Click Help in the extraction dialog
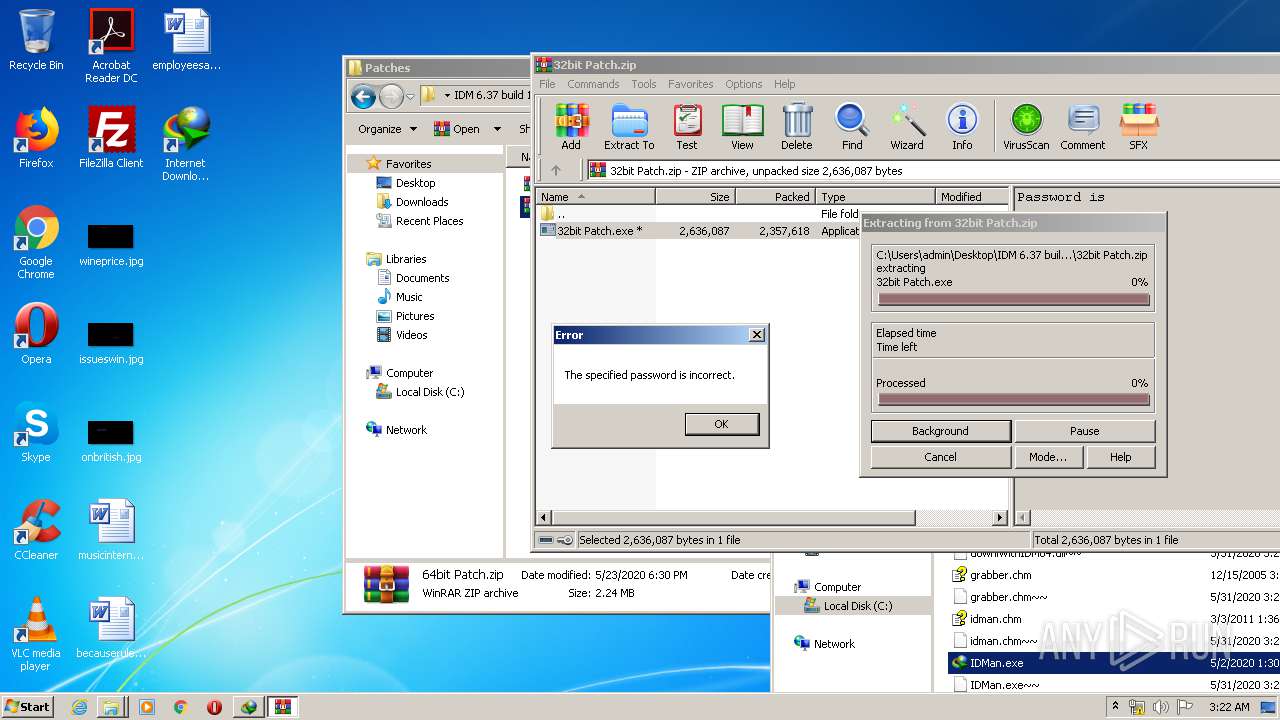 click(1121, 457)
